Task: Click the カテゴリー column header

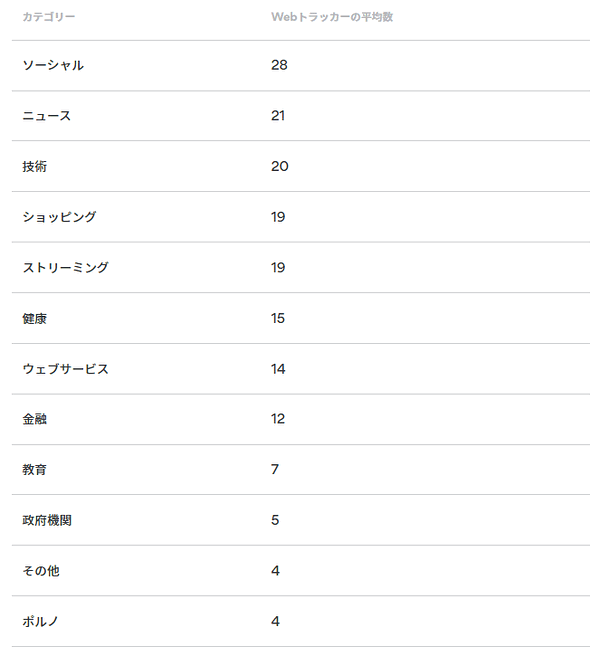Action: [49, 17]
